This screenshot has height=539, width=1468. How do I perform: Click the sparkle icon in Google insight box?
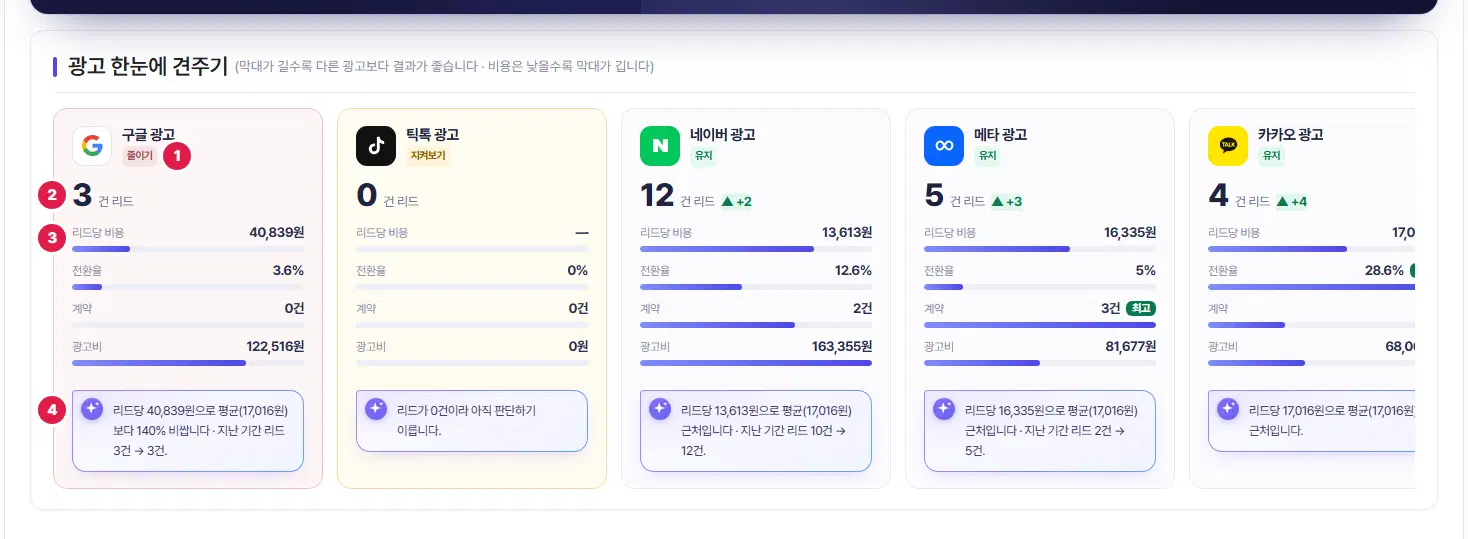92,408
